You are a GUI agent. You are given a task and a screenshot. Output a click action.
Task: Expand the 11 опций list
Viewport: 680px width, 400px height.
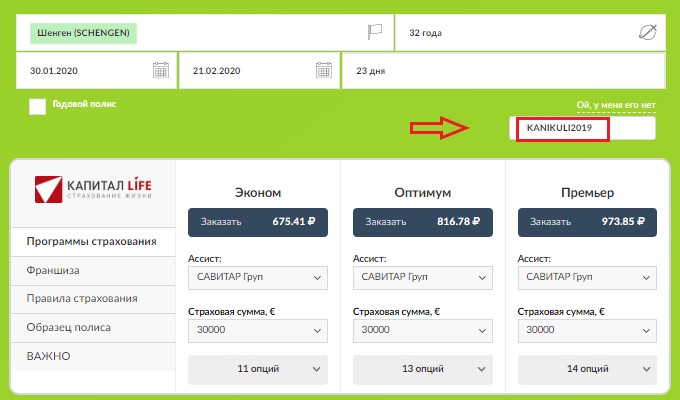(258, 370)
